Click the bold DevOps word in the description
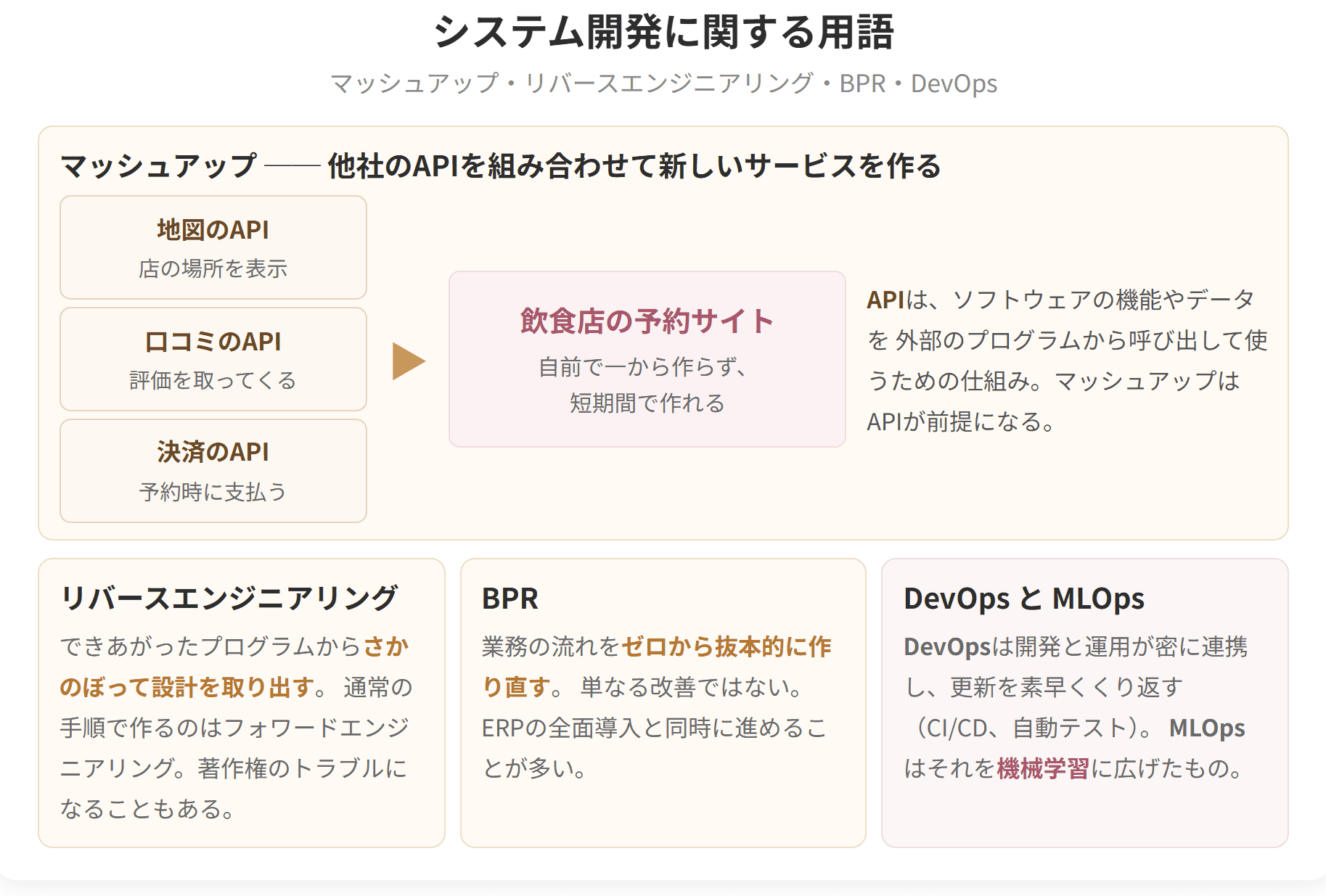The height and width of the screenshot is (896, 1326). pyautogui.click(x=947, y=646)
